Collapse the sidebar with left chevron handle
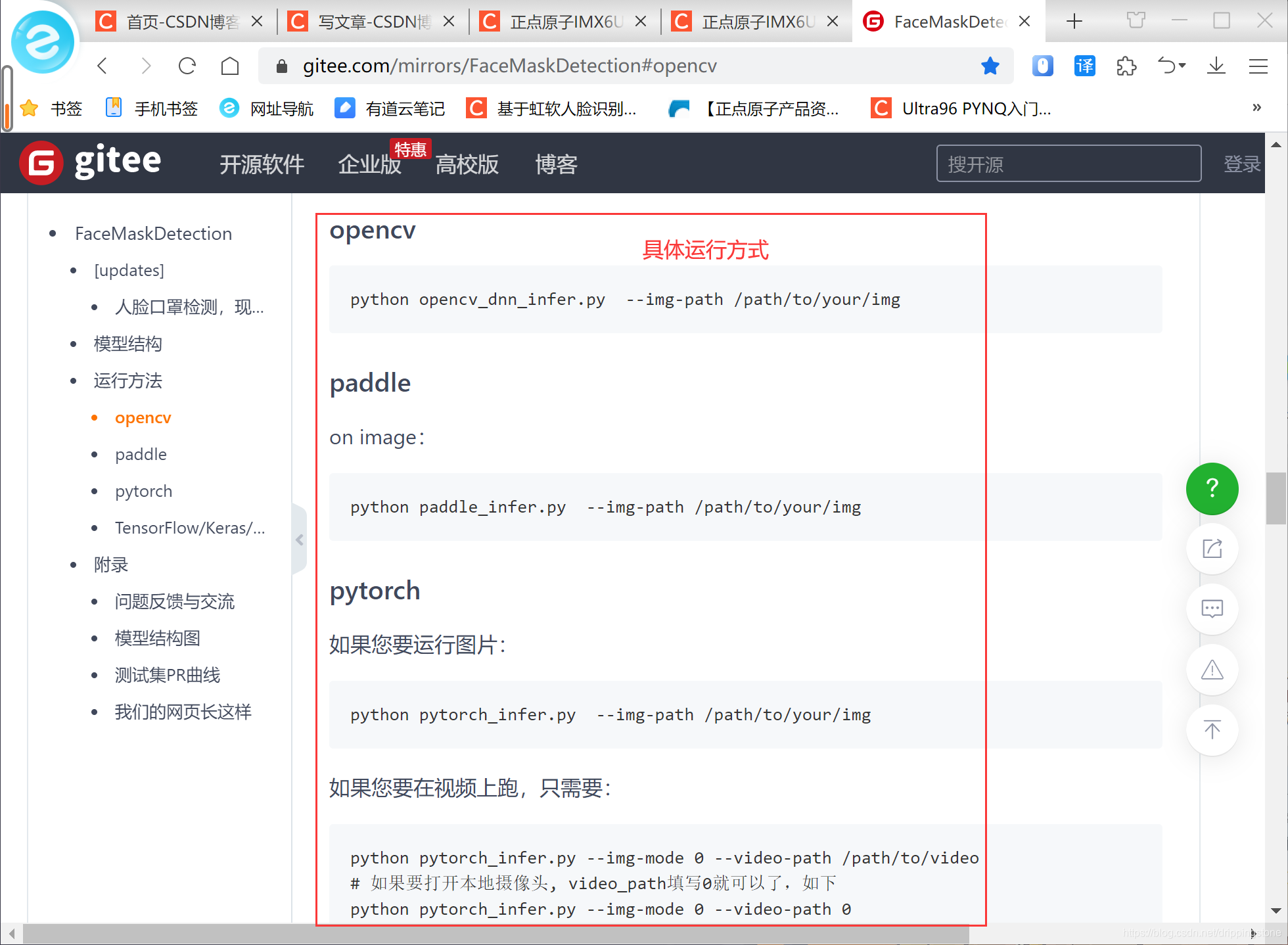 [300, 540]
